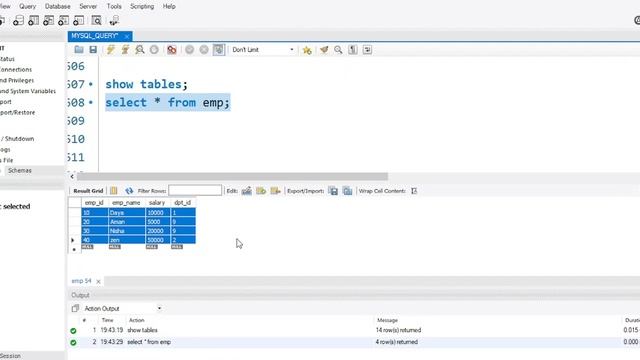Import records from an external file
The image size is (640, 360).
[347, 191]
